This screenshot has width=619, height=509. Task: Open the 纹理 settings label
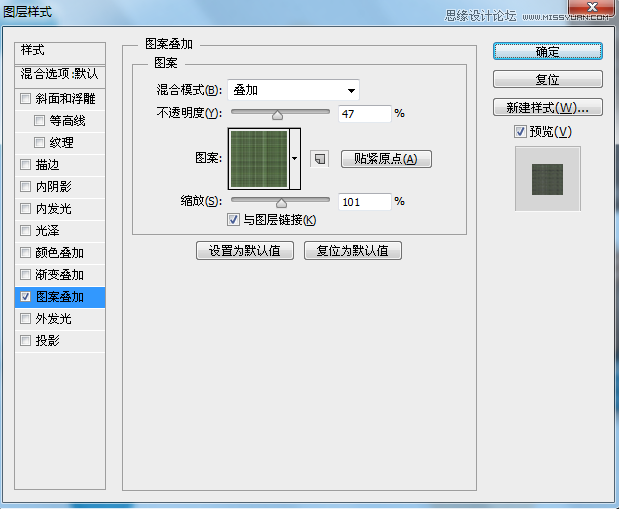62,143
